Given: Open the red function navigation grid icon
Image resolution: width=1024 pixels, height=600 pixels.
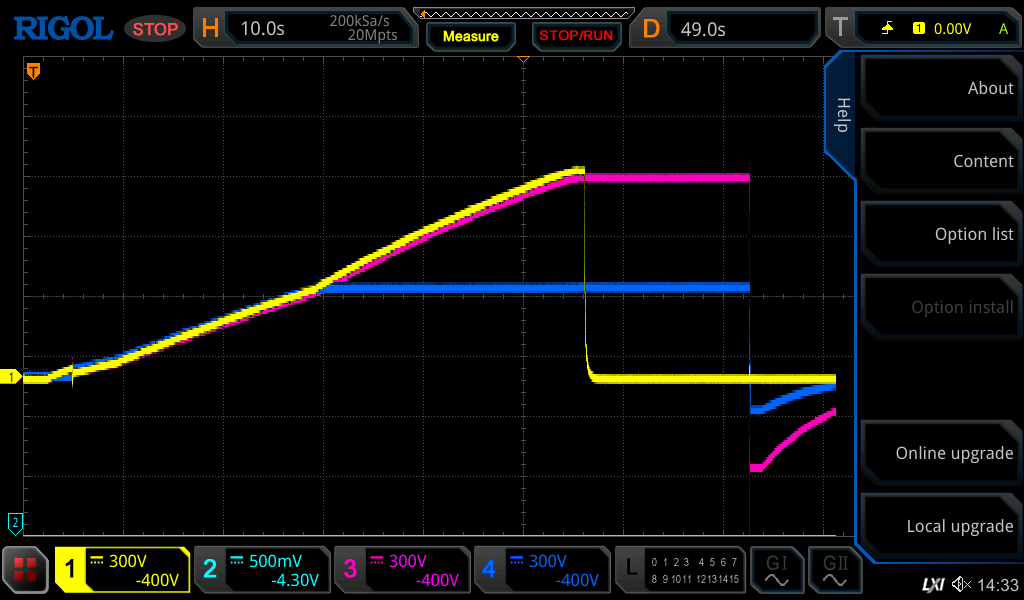Looking at the screenshot, I should pyautogui.click(x=26, y=570).
